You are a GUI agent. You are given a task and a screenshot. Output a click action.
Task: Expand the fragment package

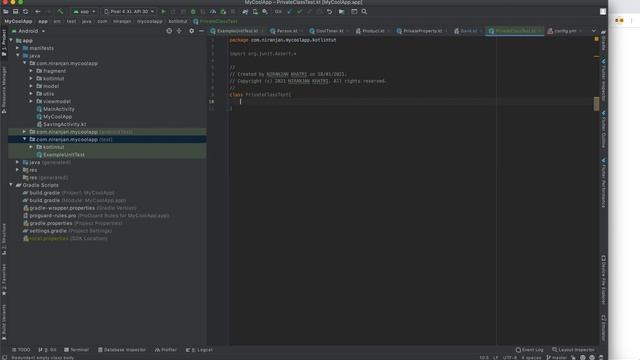click(31, 71)
